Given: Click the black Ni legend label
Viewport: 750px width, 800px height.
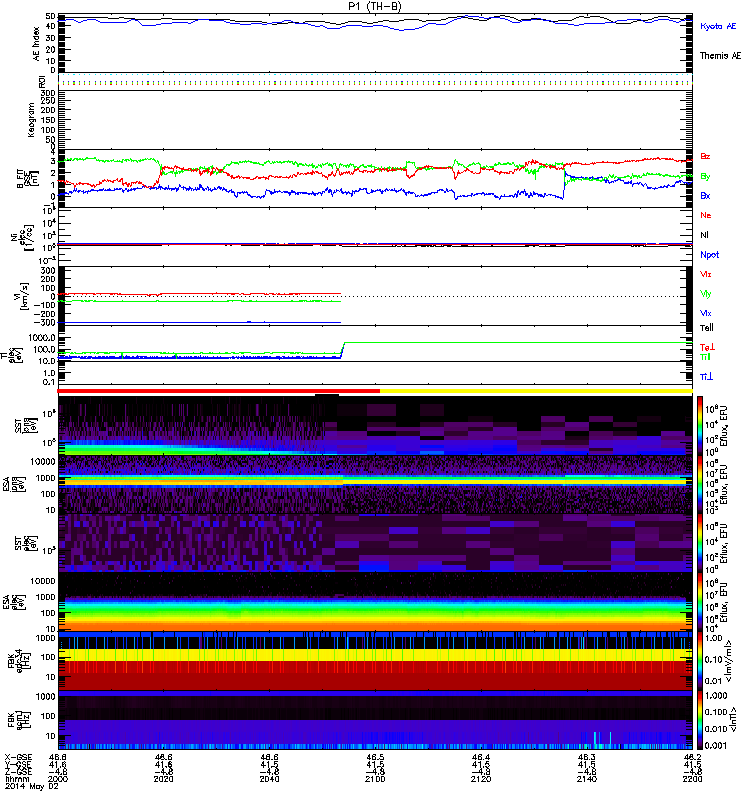Looking at the screenshot, I should pyautogui.click(x=704, y=235).
